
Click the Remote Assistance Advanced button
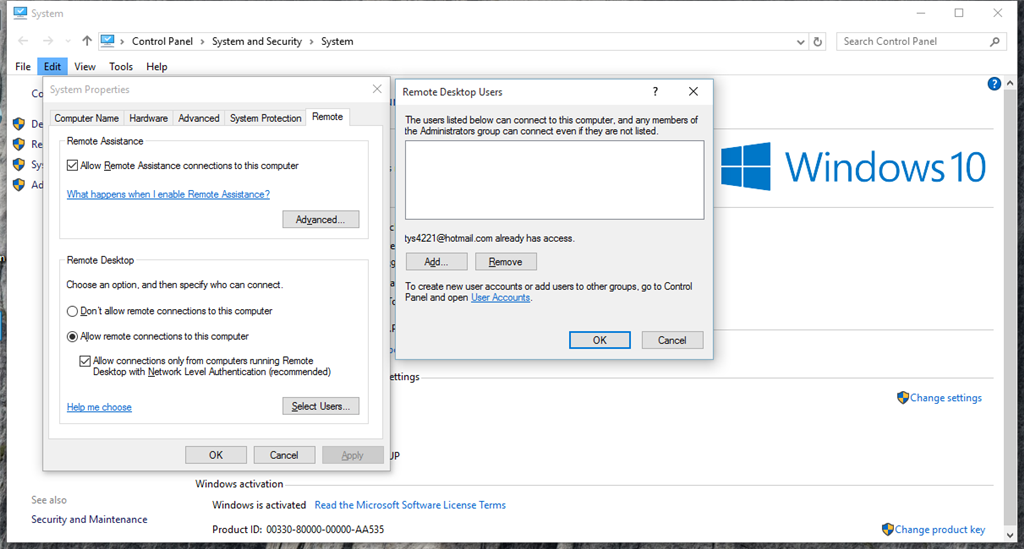[x=321, y=219]
